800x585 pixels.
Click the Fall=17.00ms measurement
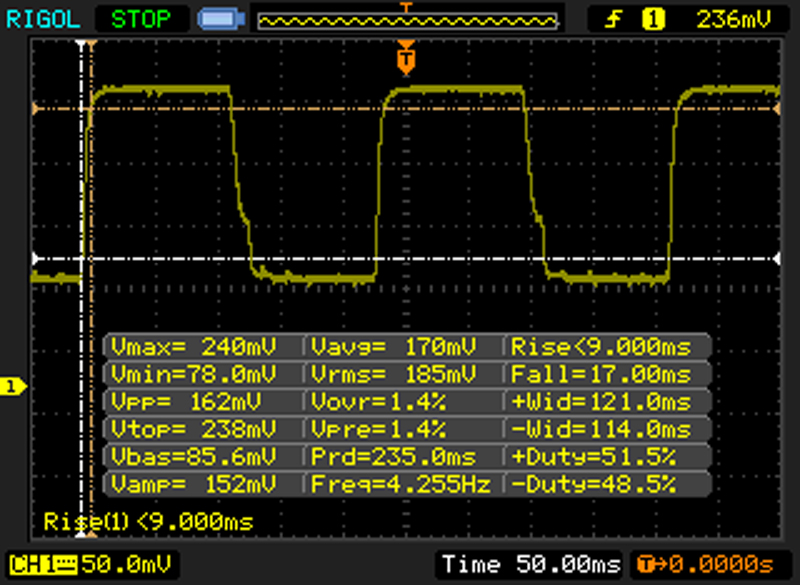point(601,374)
